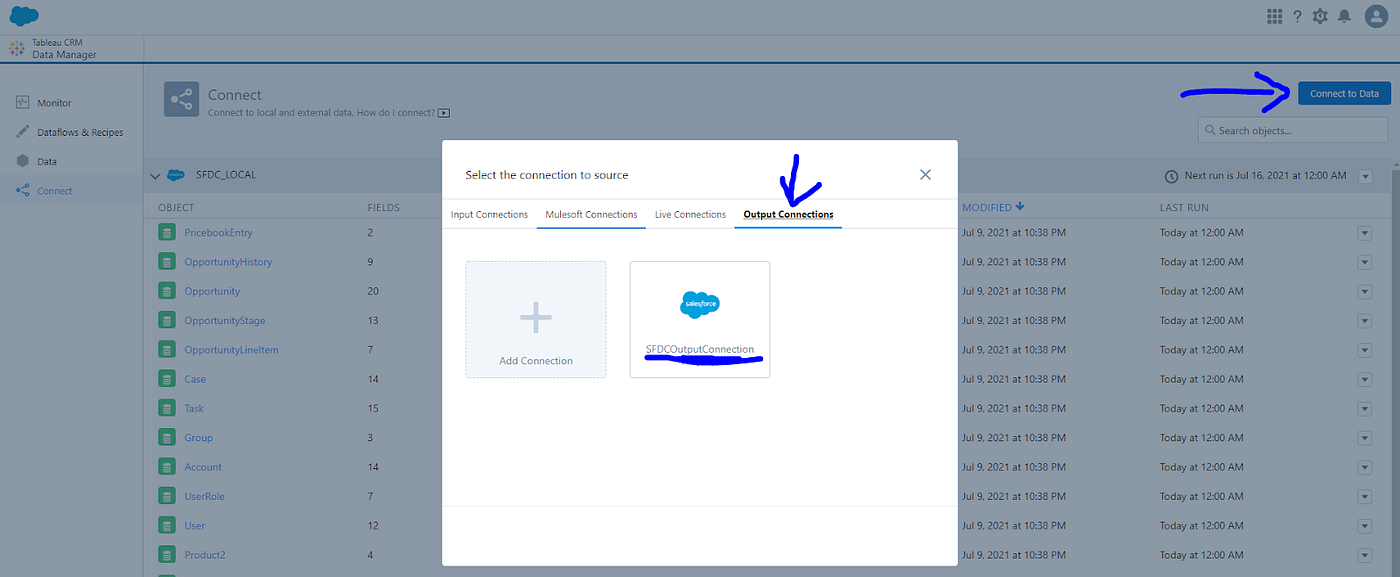The height and width of the screenshot is (577, 1400).
Task: Open the User object link
Action: pos(195,526)
